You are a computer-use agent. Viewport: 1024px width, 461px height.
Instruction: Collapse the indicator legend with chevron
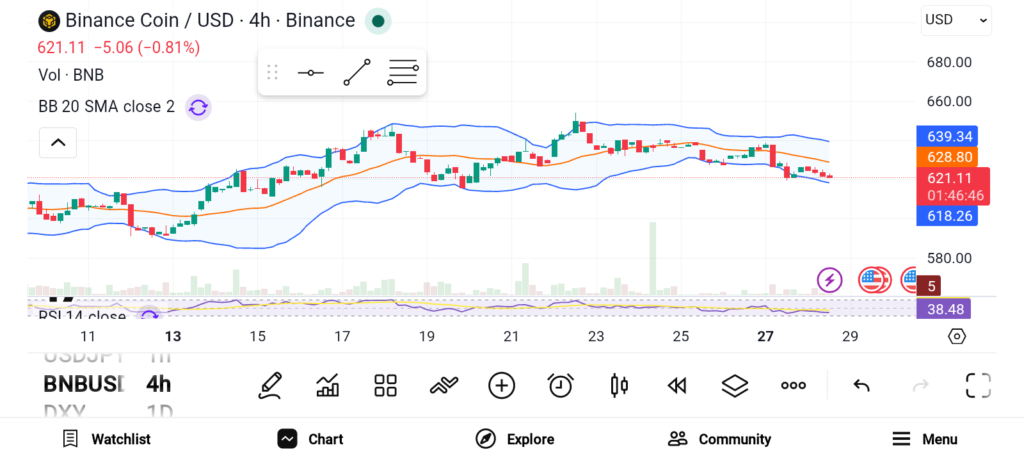58,143
